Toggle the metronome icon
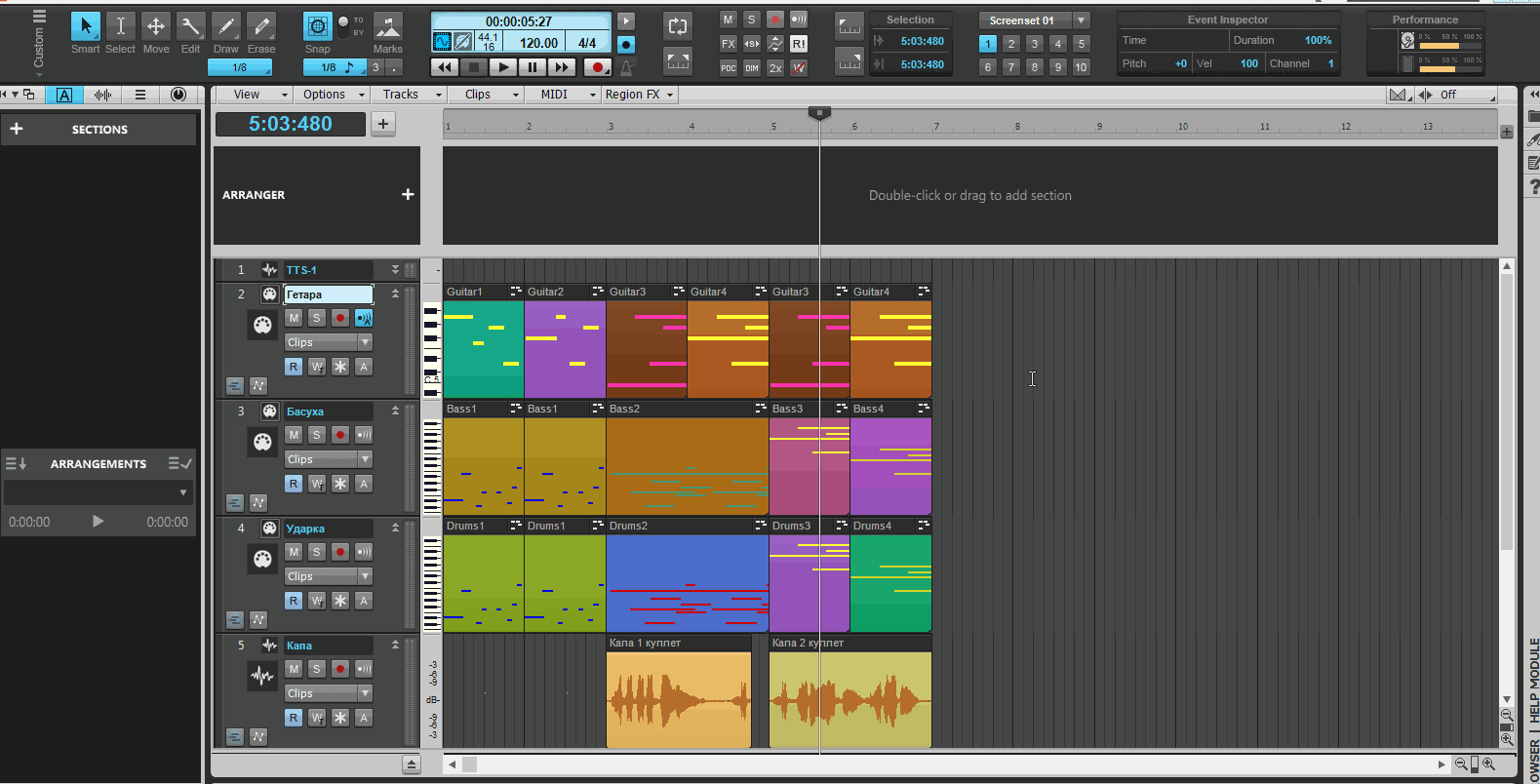1540x784 pixels. [626, 67]
